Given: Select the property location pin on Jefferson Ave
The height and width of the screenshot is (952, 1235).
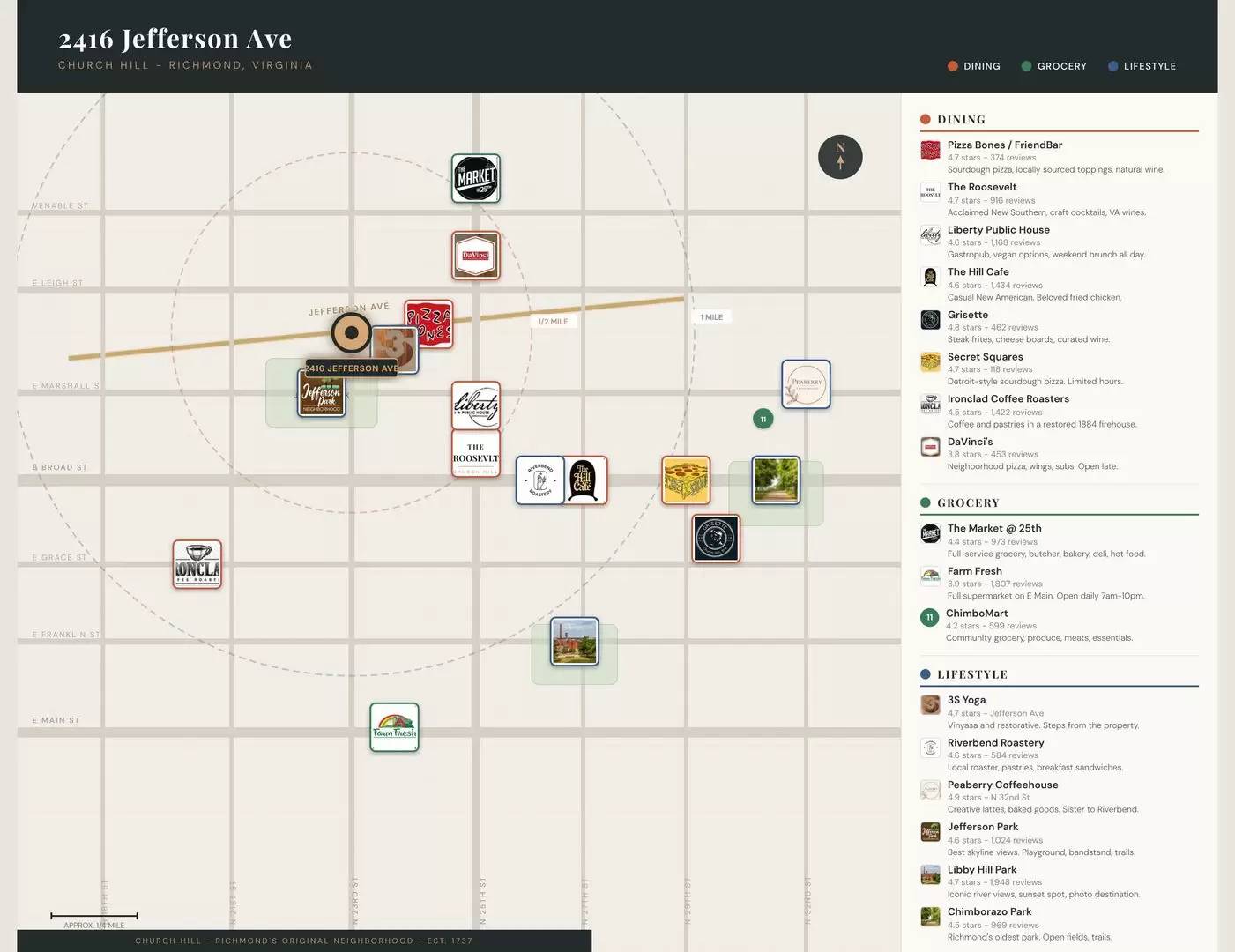Looking at the screenshot, I should click(351, 332).
